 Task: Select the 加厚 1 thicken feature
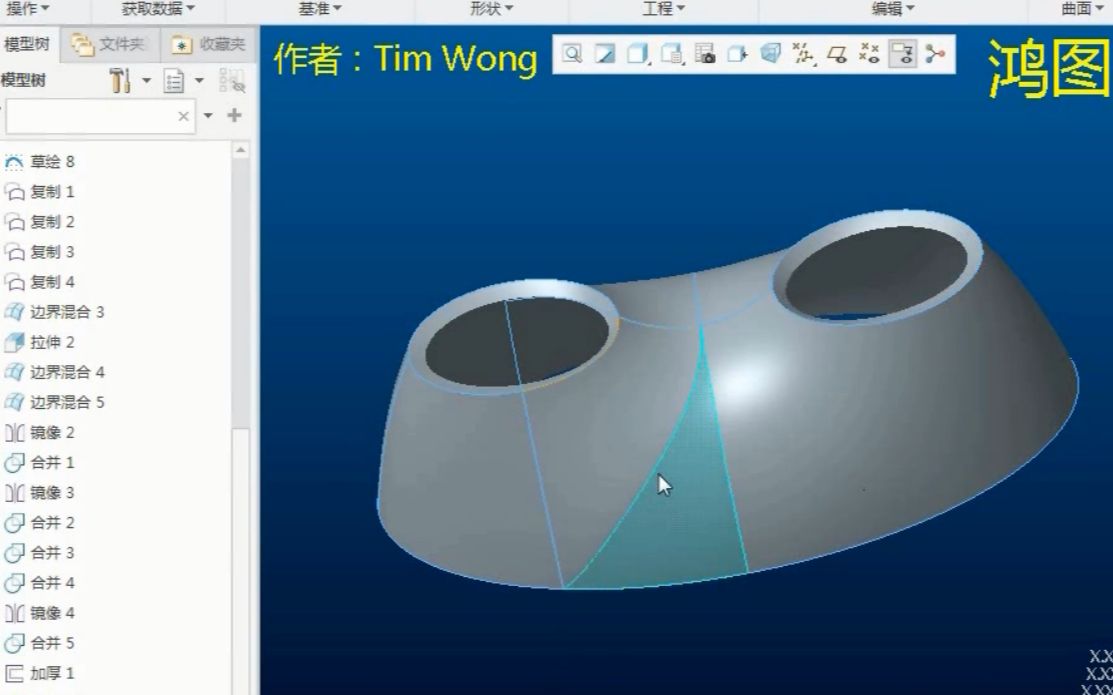(51, 673)
